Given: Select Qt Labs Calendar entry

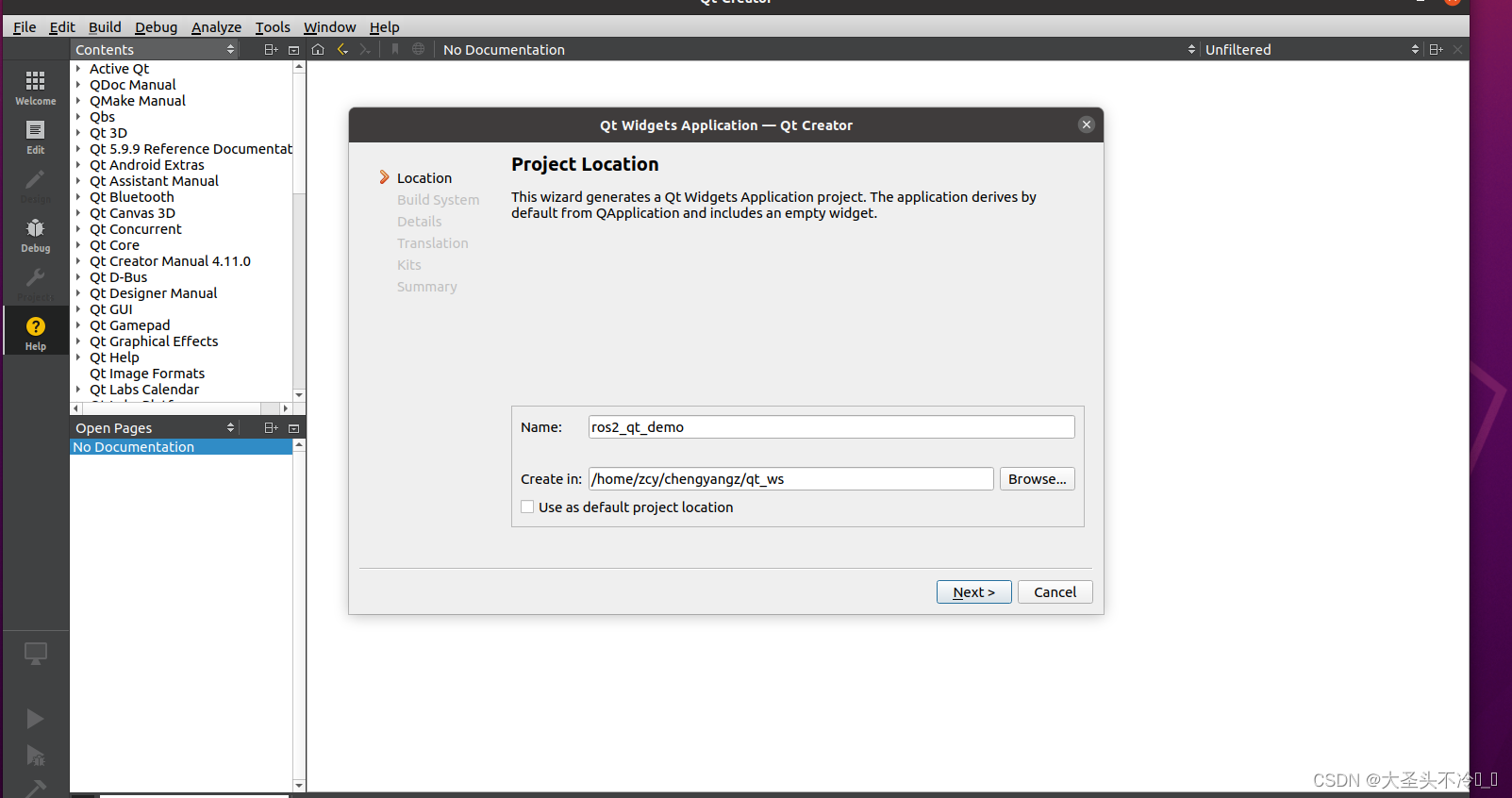Looking at the screenshot, I should [x=144, y=389].
